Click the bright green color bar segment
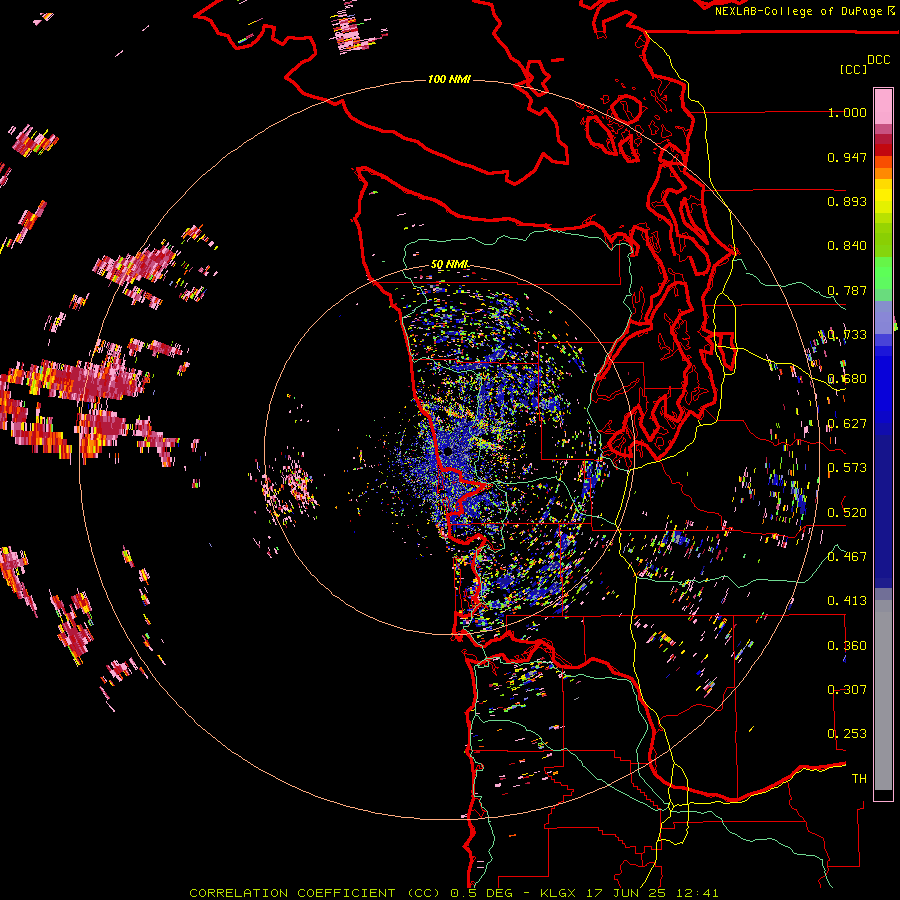The image size is (900, 900). [x=883, y=273]
